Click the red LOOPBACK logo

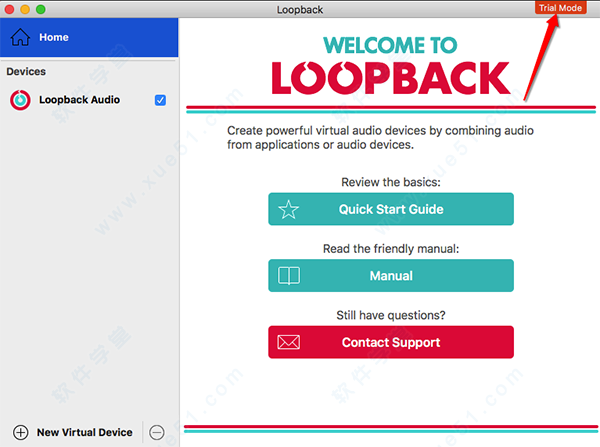(391, 78)
